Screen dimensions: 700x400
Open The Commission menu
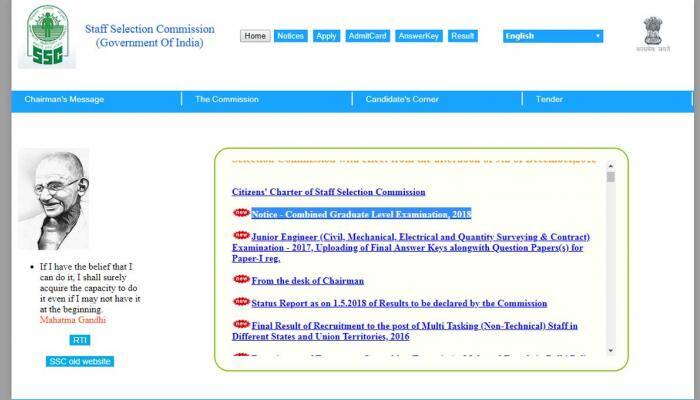pyautogui.click(x=227, y=99)
